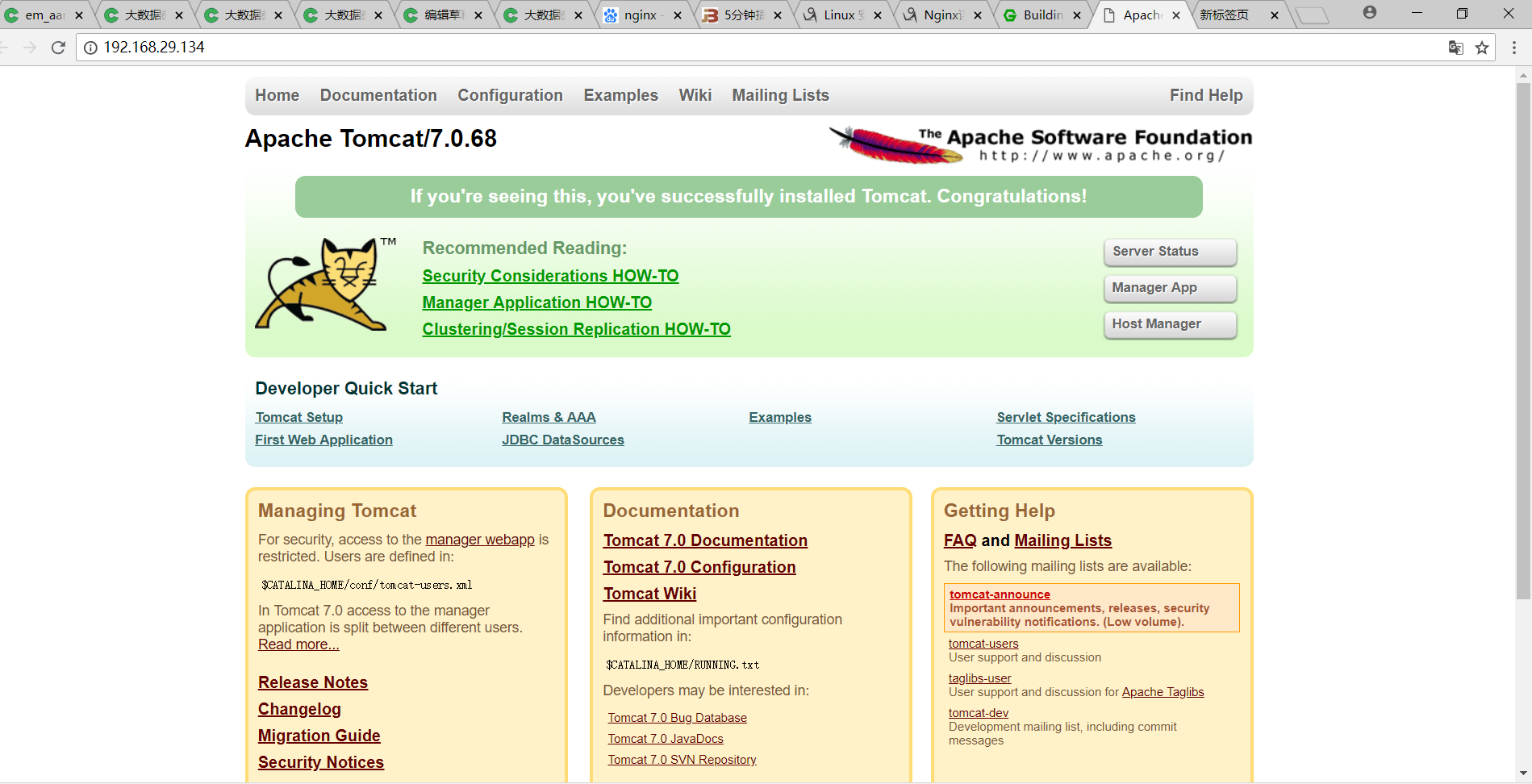Open the Servlet Specifications link
Screen dimensions: 1532x784
[1066, 417]
